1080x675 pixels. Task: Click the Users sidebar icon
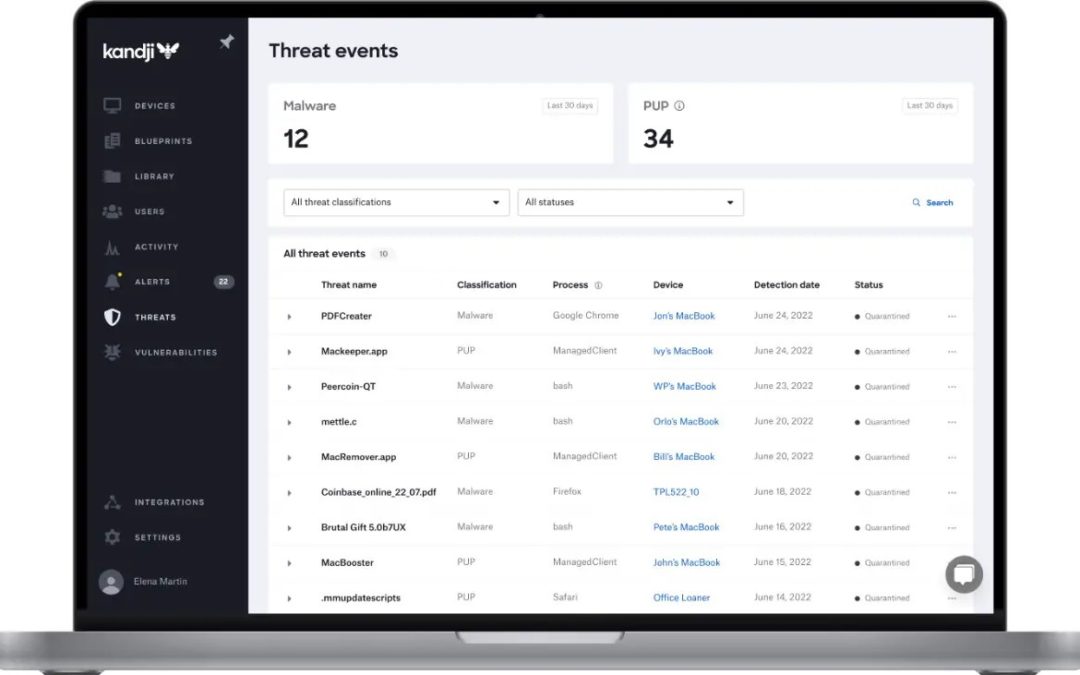coord(113,211)
